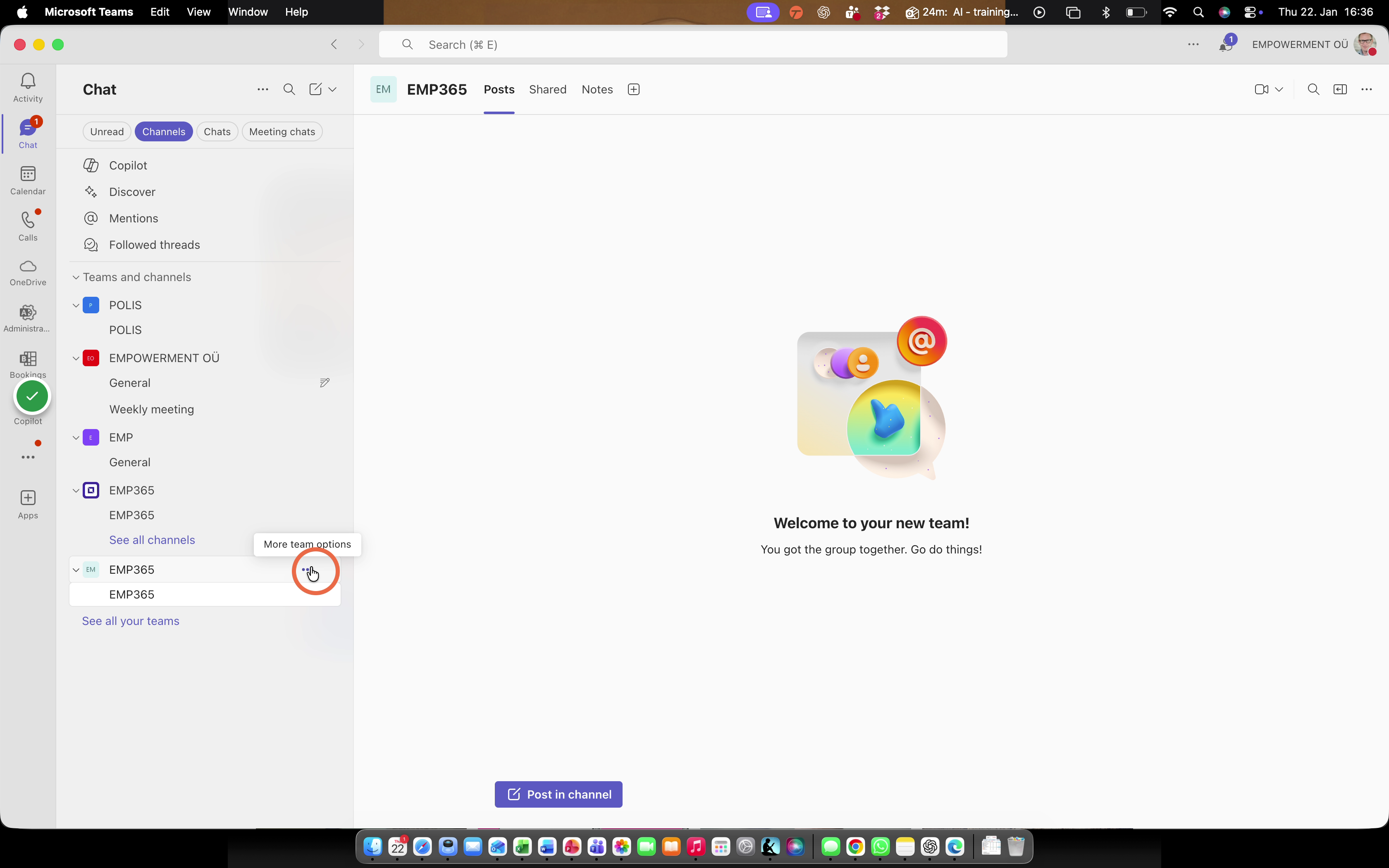Click the Search field at the top
The width and height of the screenshot is (1389, 868).
[x=693, y=44]
